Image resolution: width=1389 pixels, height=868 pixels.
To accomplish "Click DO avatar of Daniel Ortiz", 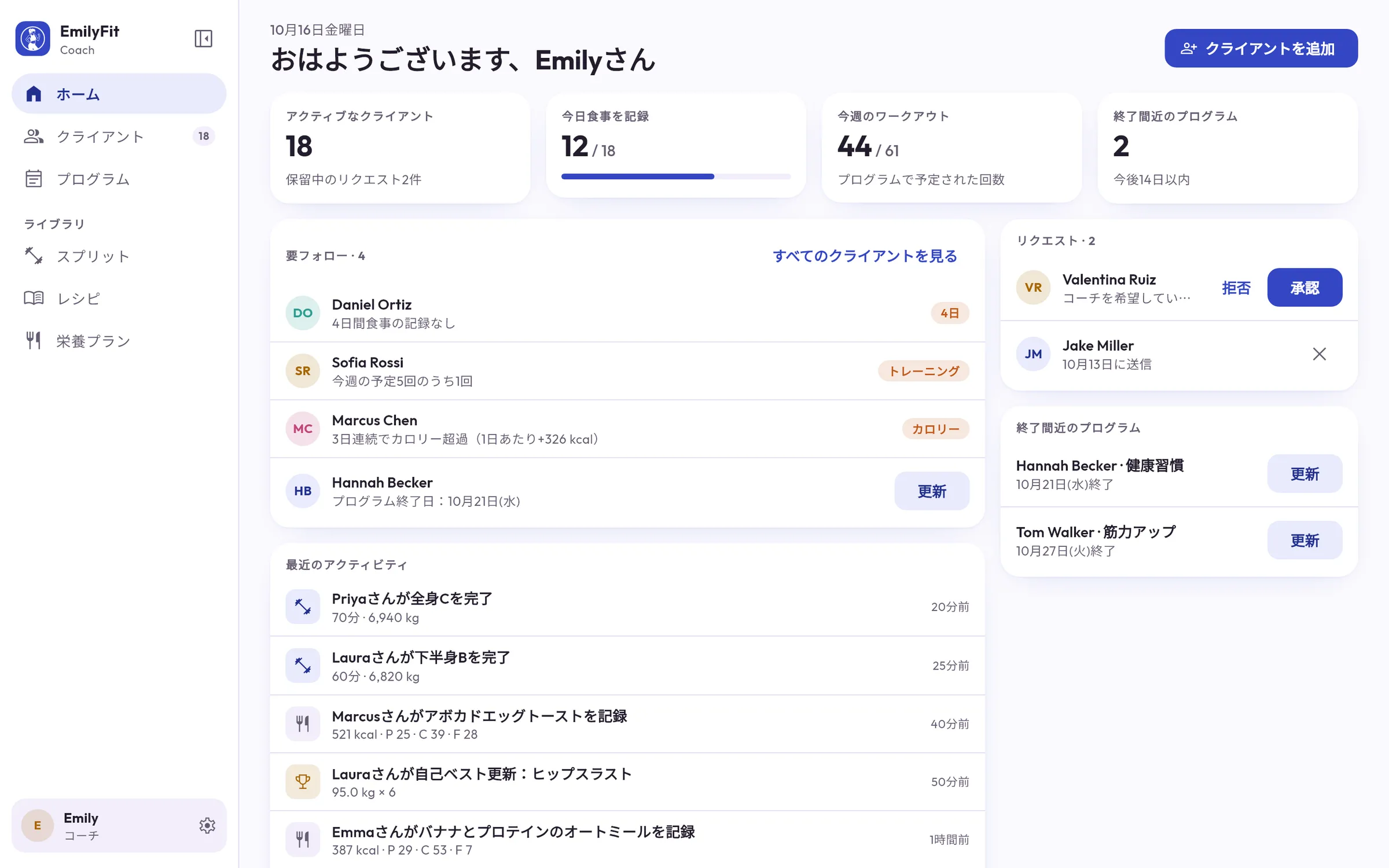I will click(303, 313).
